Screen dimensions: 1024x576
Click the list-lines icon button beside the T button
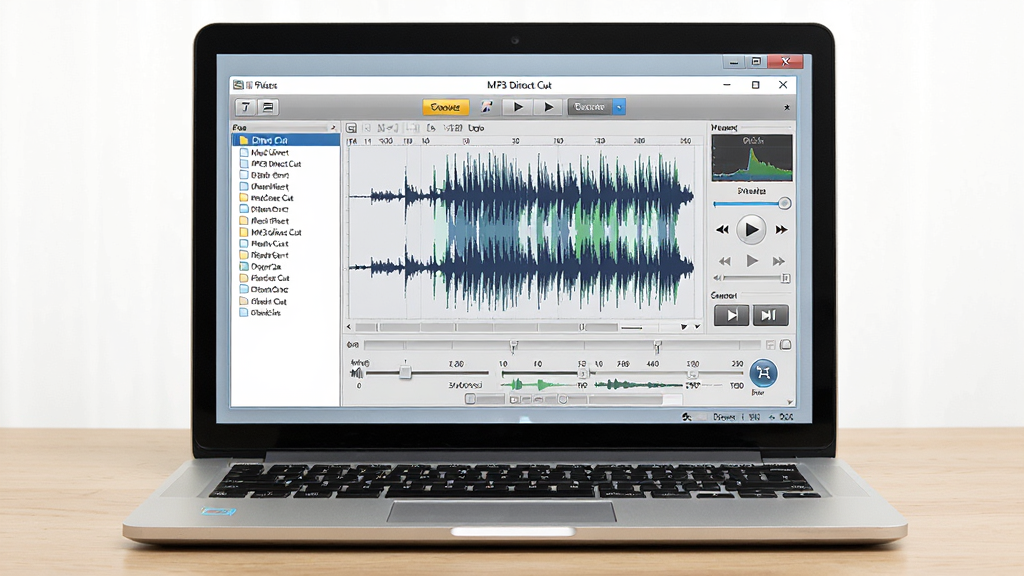(268, 107)
